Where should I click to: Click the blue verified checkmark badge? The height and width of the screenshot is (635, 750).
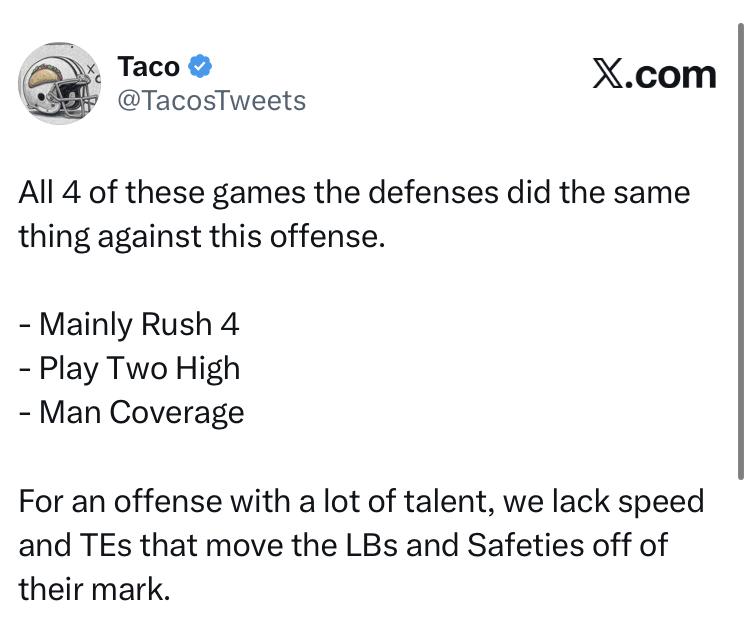click(x=200, y=67)
